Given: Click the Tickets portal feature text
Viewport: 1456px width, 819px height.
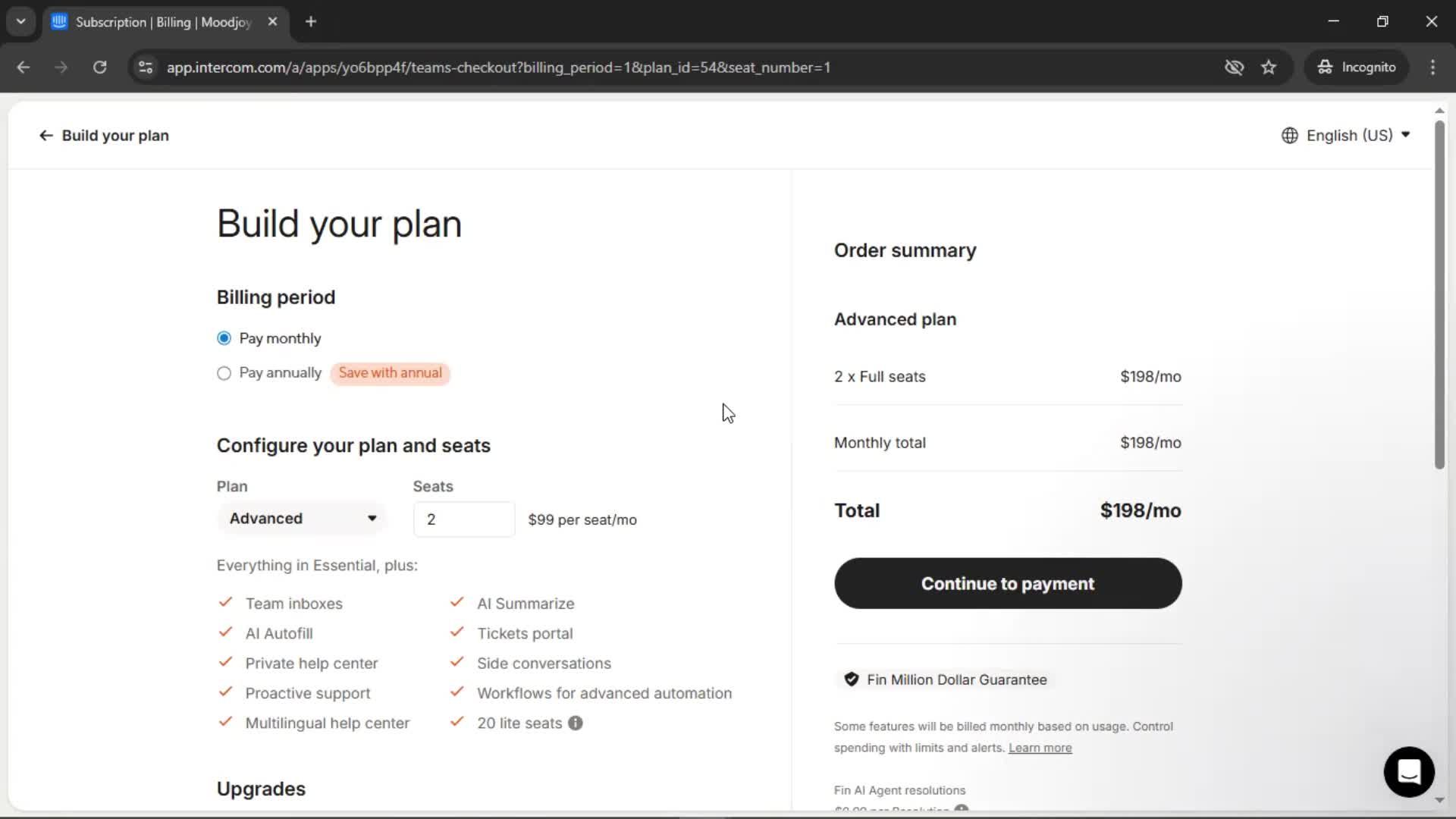Looking at the screenshot, I should coord(525,634).
